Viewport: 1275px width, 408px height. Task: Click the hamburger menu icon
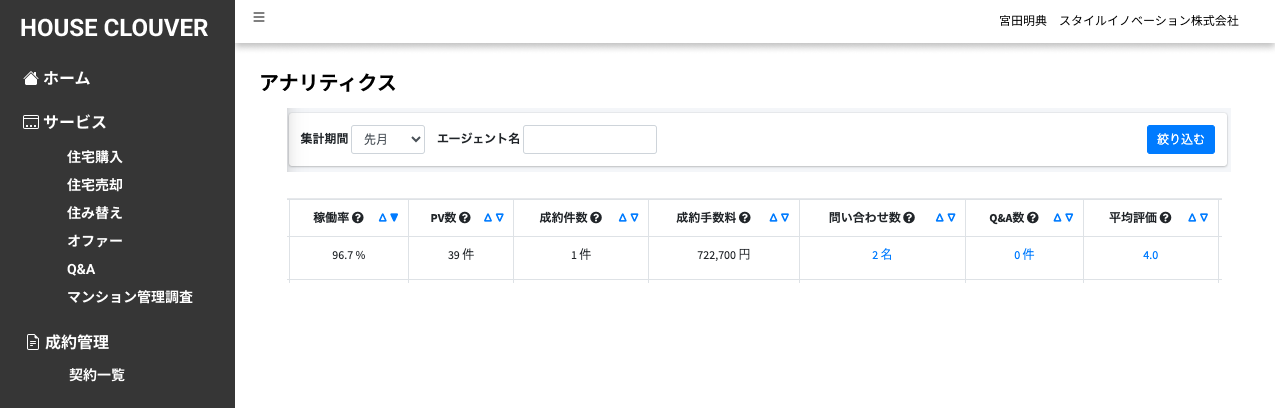[x=259, y=17]
